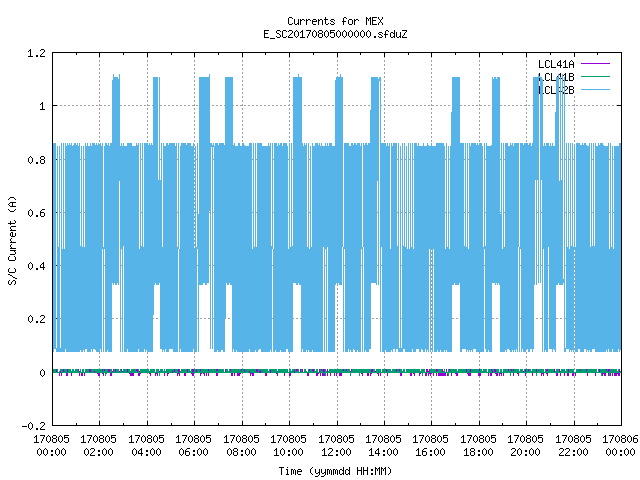Click the 12:00 x-axis tick label
The width and height of the screenshot is (640, 480).
[x=336, y=452]
